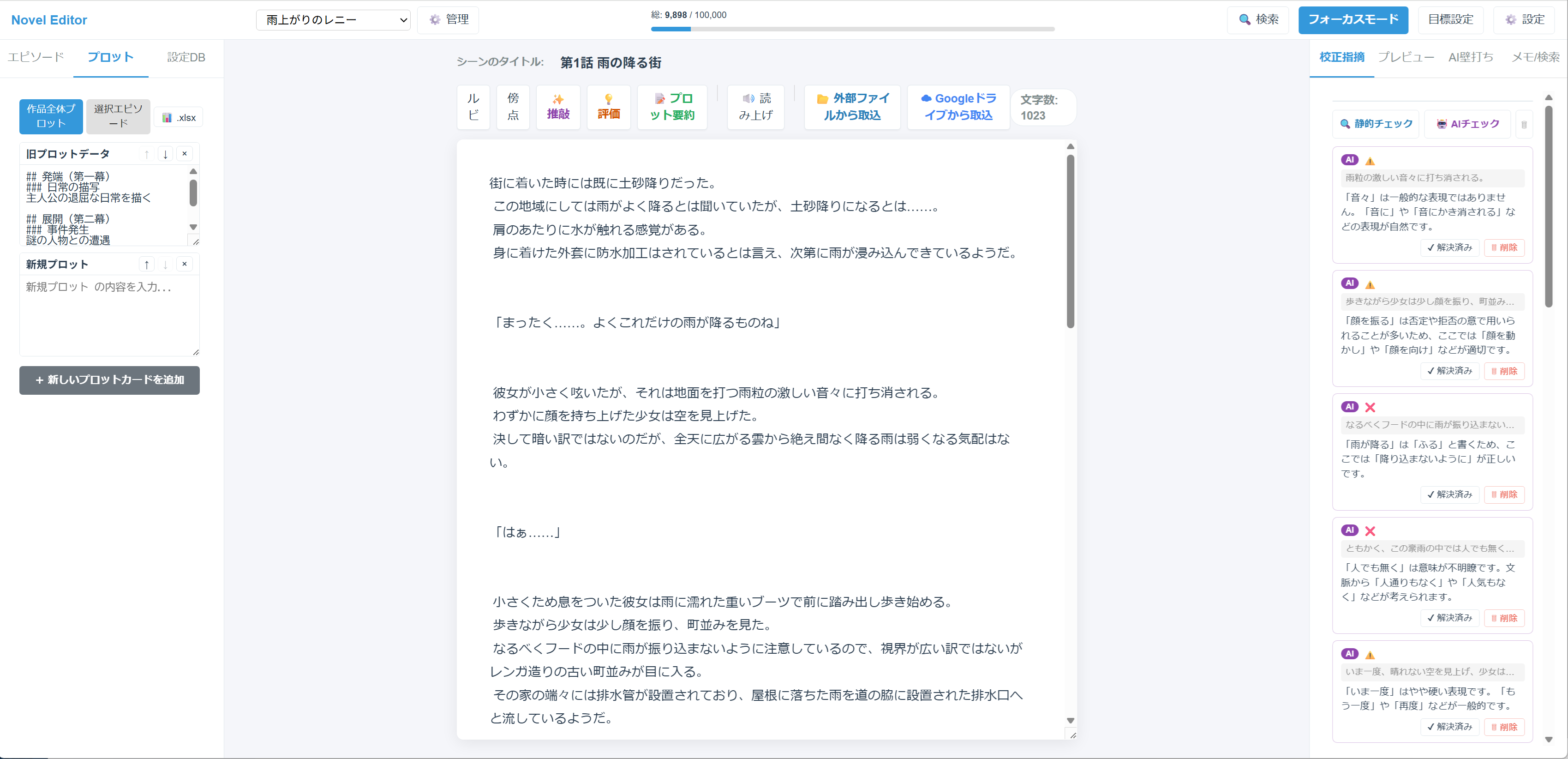
Task: Switch to the エピソード tab
Action: click(36, 57)
